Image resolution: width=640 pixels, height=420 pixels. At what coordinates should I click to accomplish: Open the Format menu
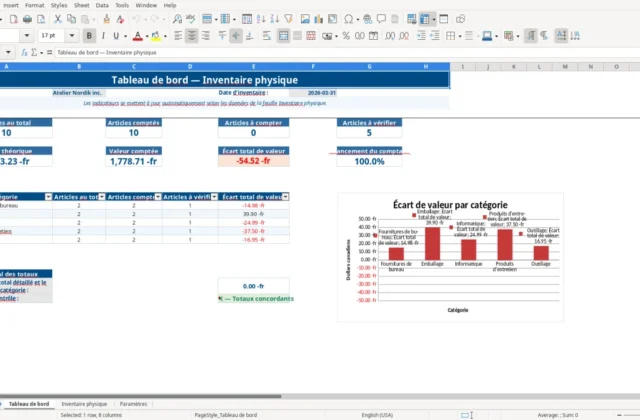(34, 5)
